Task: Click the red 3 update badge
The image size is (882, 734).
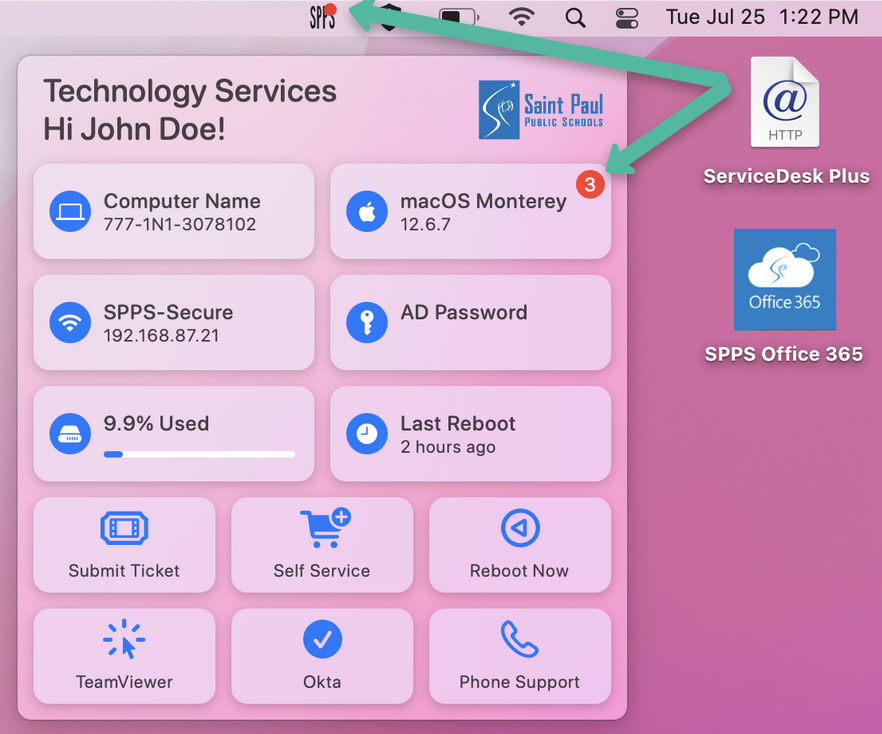Action: coord(590,184)
